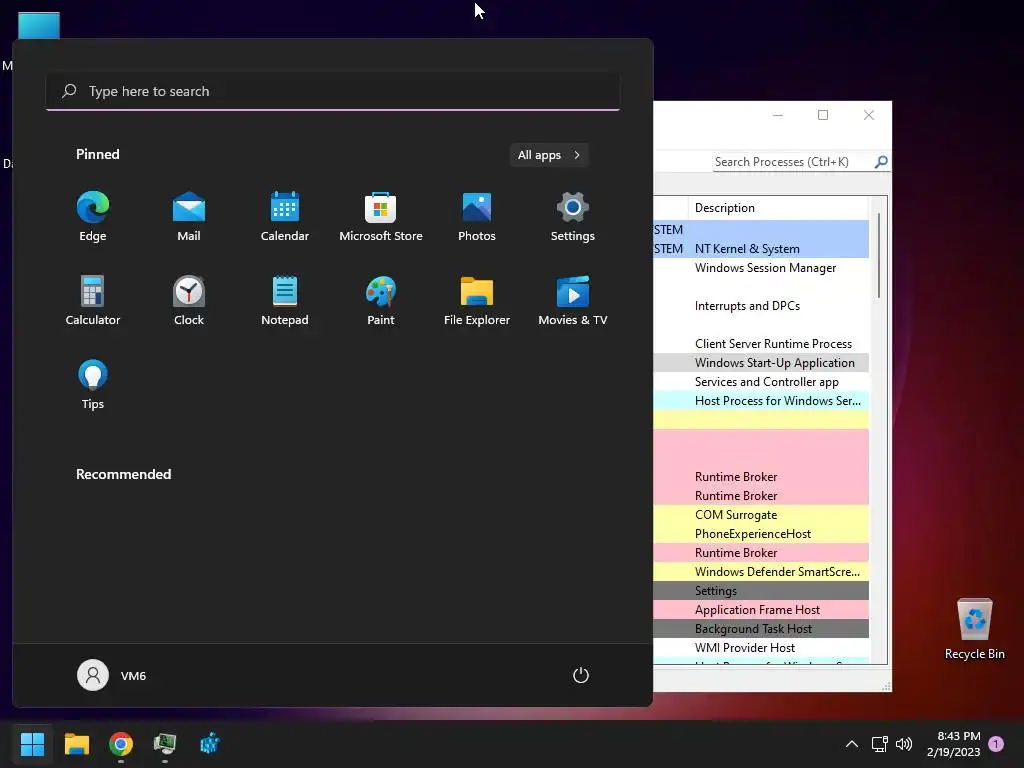Open Settings from pinned apps
The width and height of the screenshot is (1024, 768).
tap(573, 217)
